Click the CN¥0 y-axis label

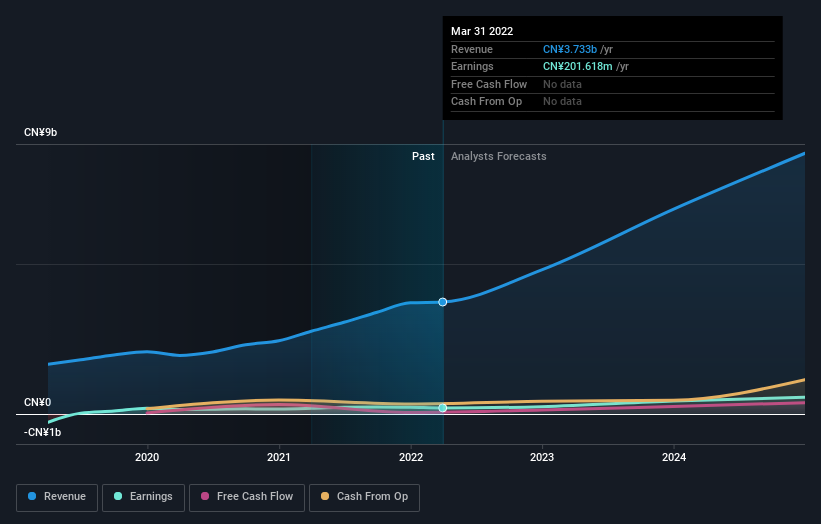tap(38, 402)
